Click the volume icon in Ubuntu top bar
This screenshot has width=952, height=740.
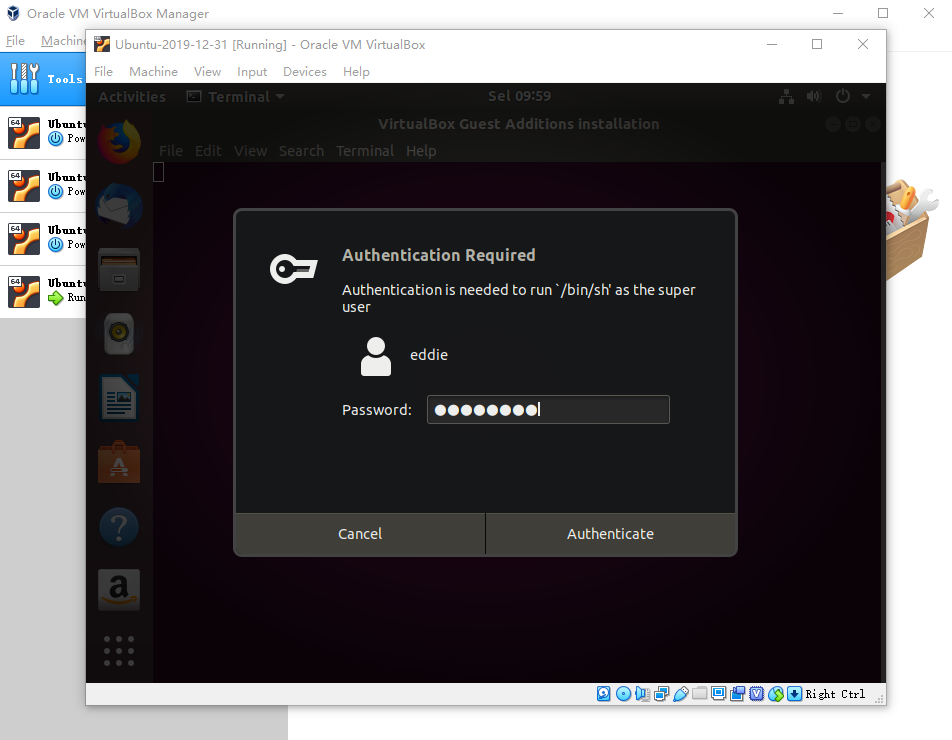814,96
